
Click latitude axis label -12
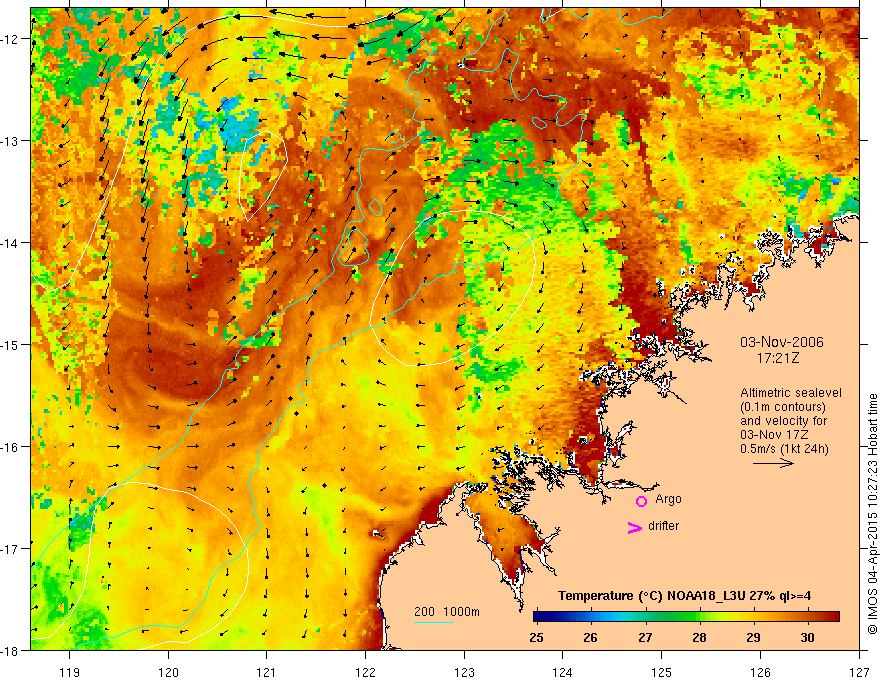[9, 39]
